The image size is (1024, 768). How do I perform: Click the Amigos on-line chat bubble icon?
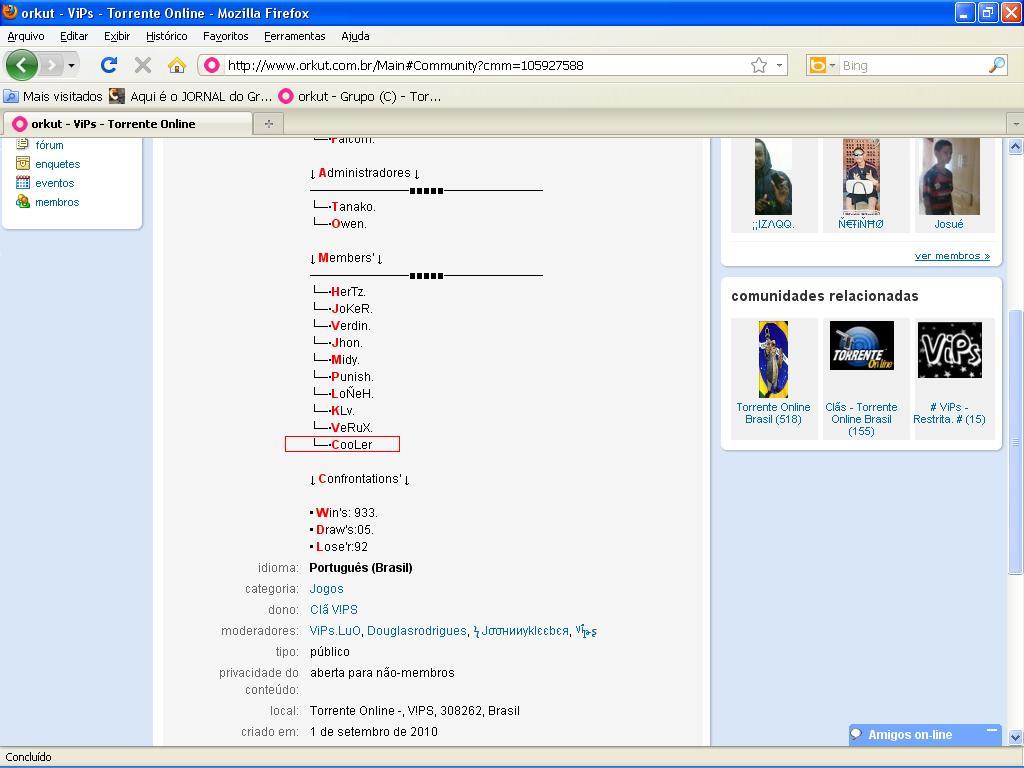[857, 734]
